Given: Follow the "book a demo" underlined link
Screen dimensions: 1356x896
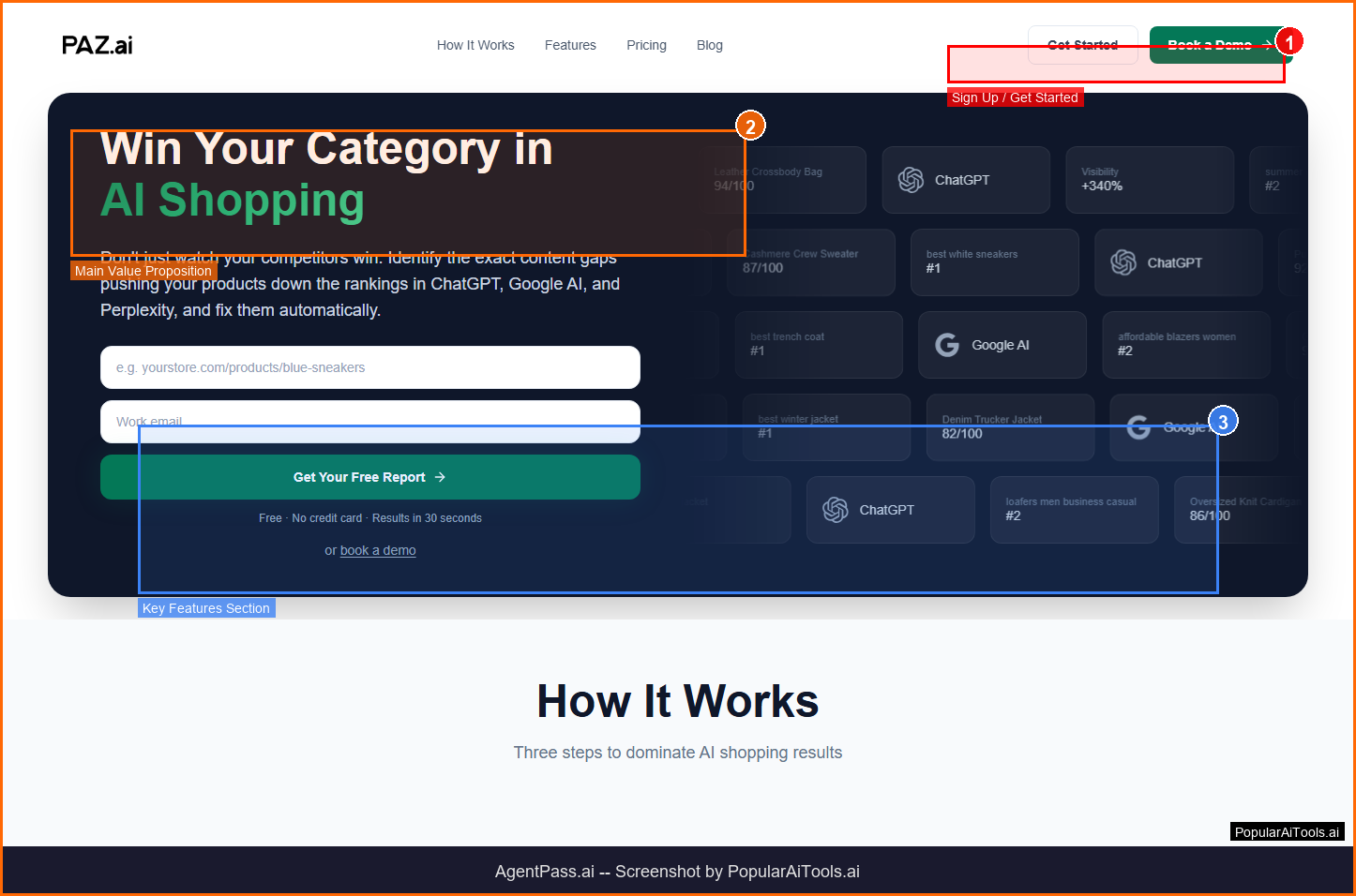Looking at the screenshot, I should (x=378, y=550).
